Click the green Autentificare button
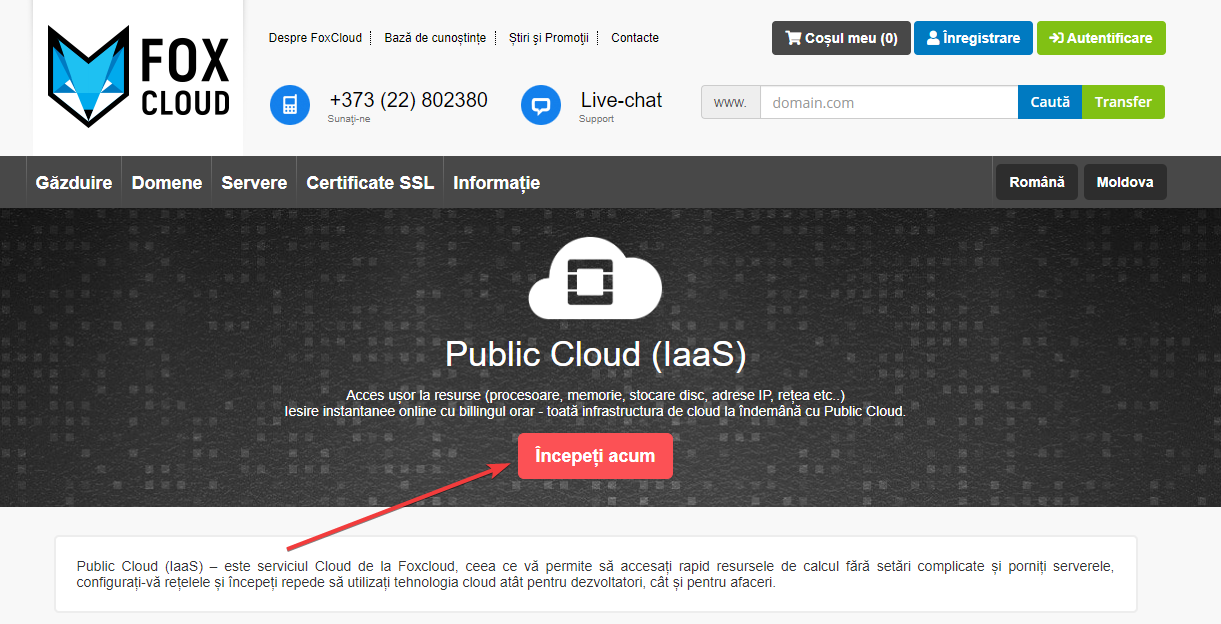The width and height of the screenshot is (1221, 624). (1101, 38)
